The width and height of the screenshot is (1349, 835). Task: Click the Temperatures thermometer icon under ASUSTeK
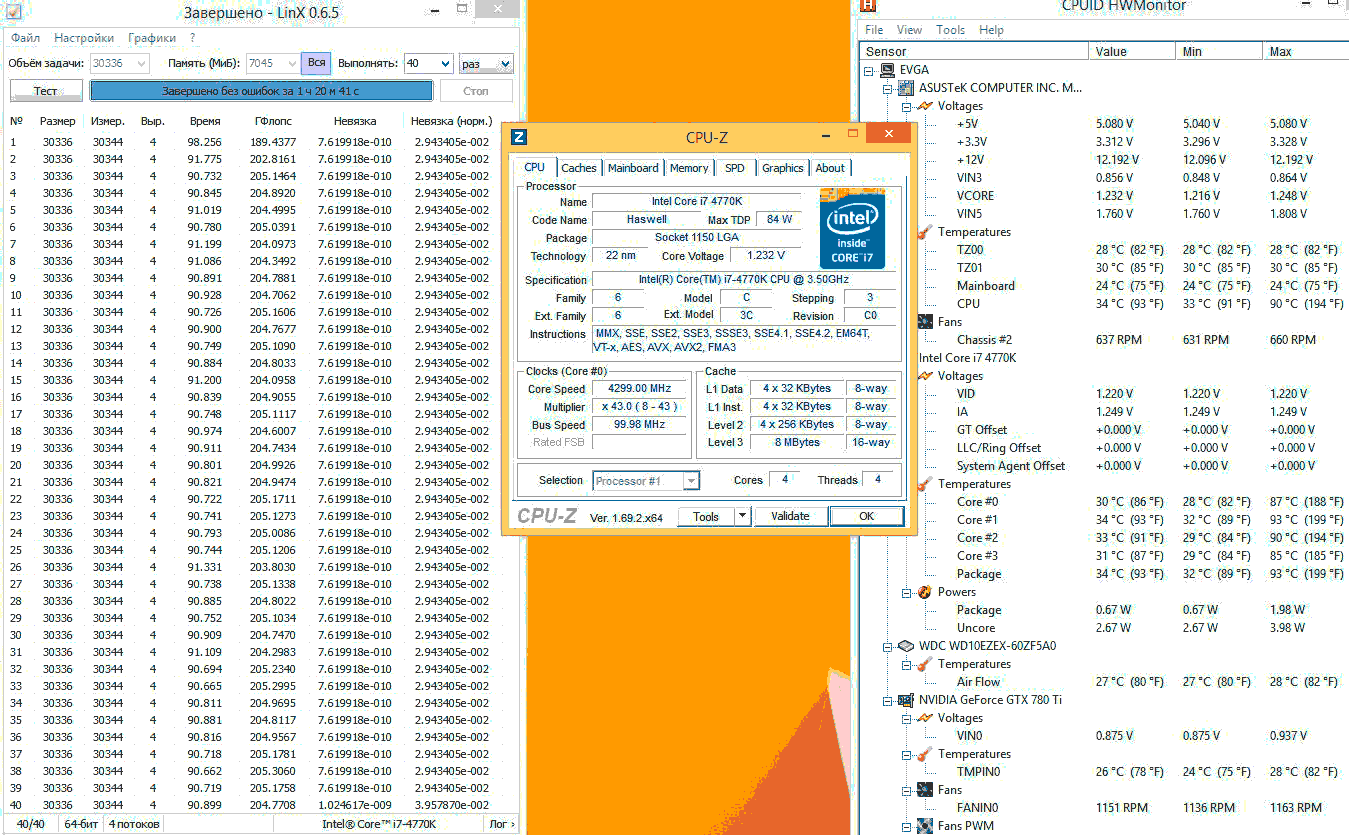(925, 232)
